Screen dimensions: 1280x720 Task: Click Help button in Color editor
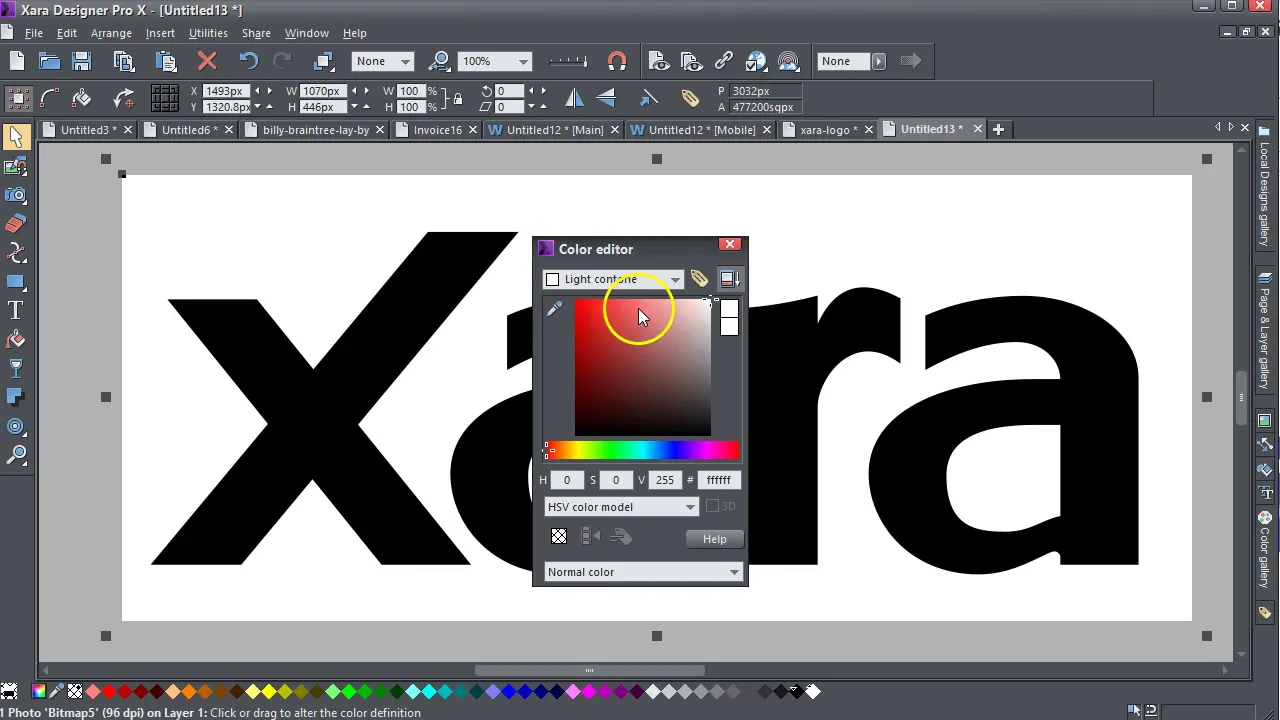(x=714, y=539)
